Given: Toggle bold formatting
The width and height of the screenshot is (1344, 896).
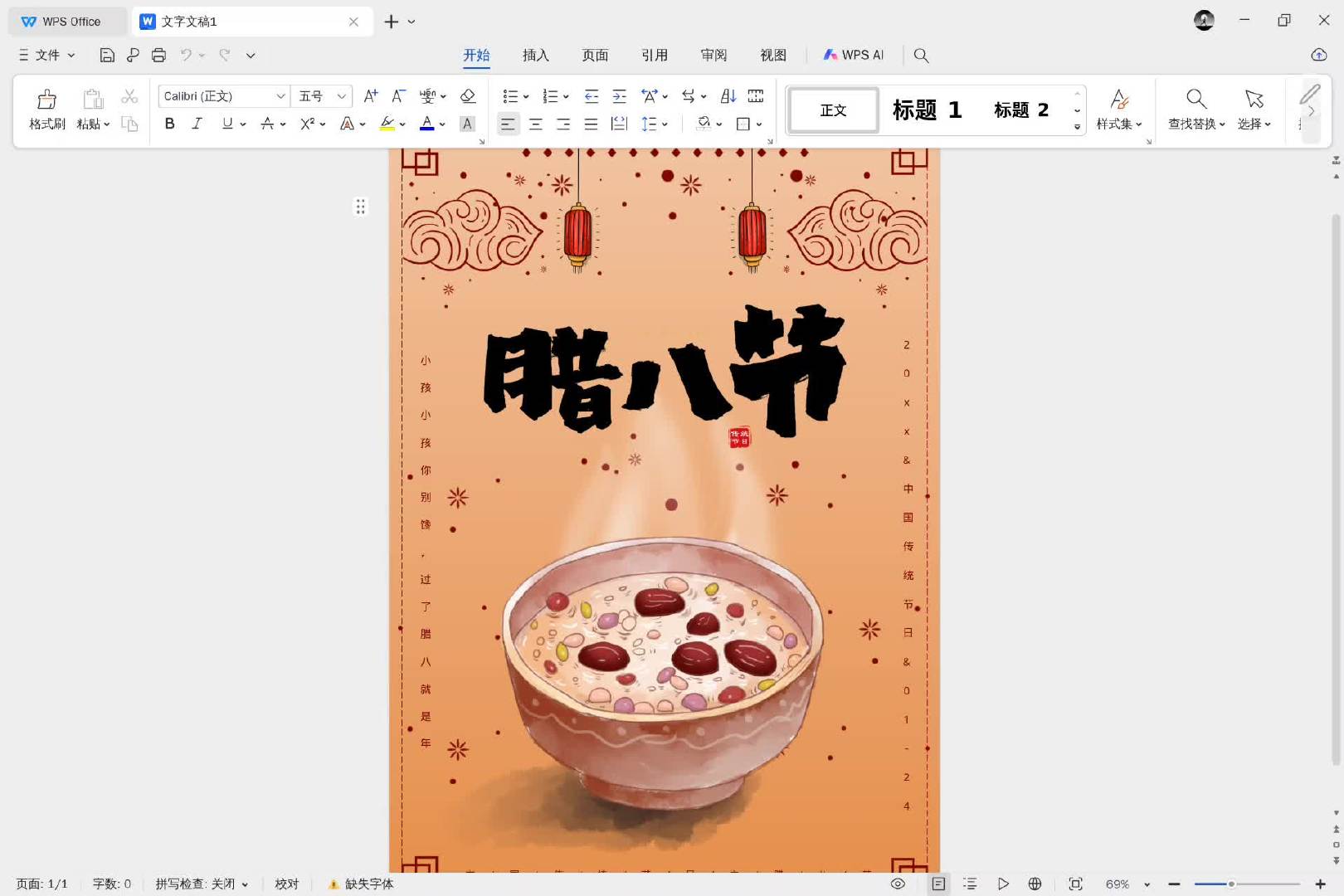Looking at the screenshot, I should 170,124.
